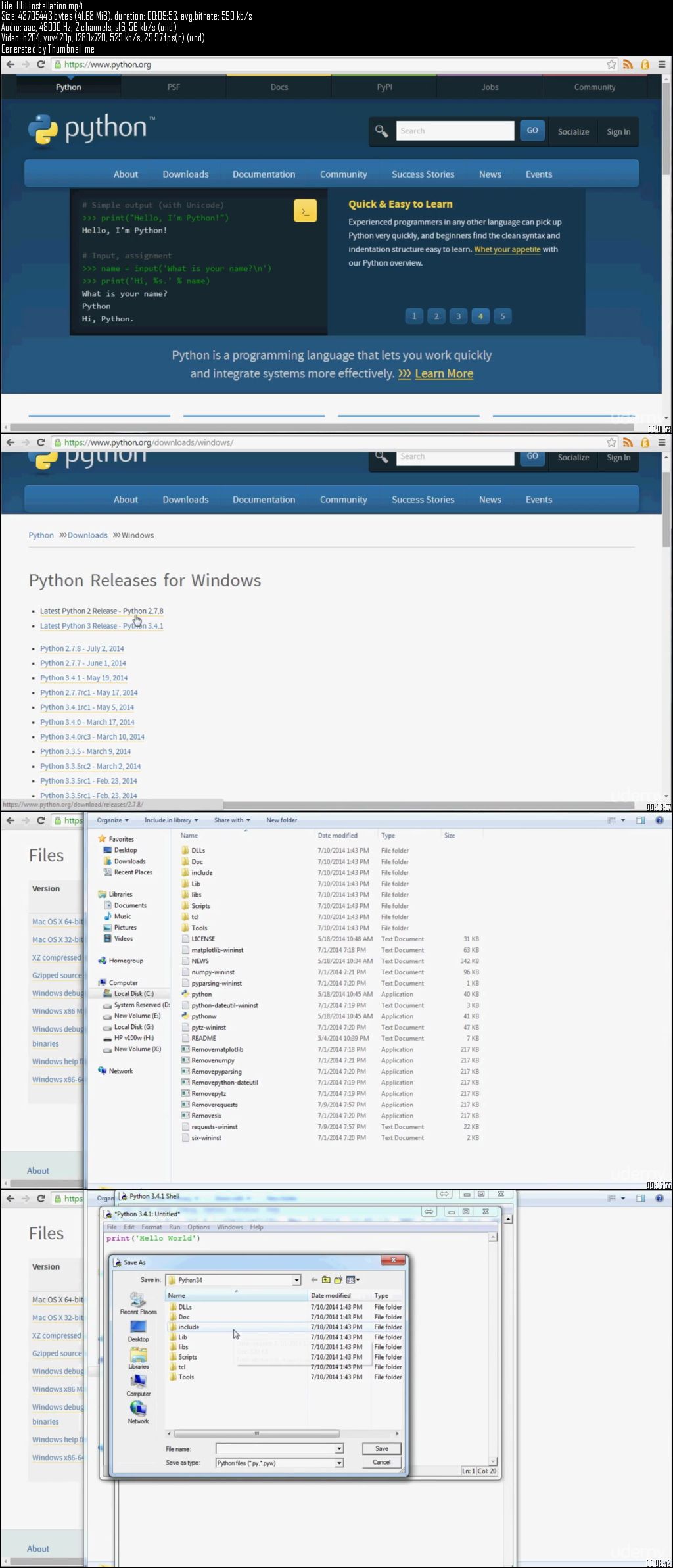Click the Python logo on the home page

(x=91, y=129)
